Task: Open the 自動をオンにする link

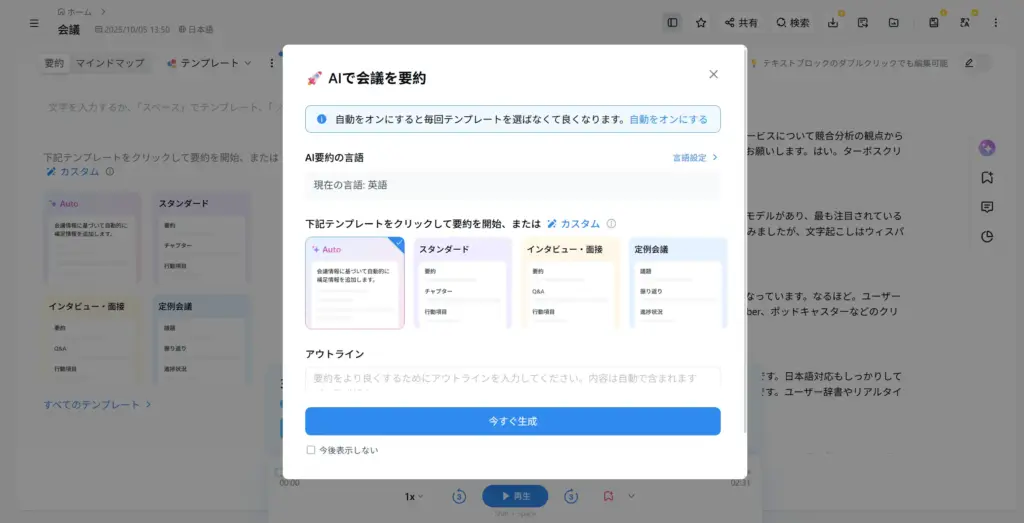Action: [668, 119]
